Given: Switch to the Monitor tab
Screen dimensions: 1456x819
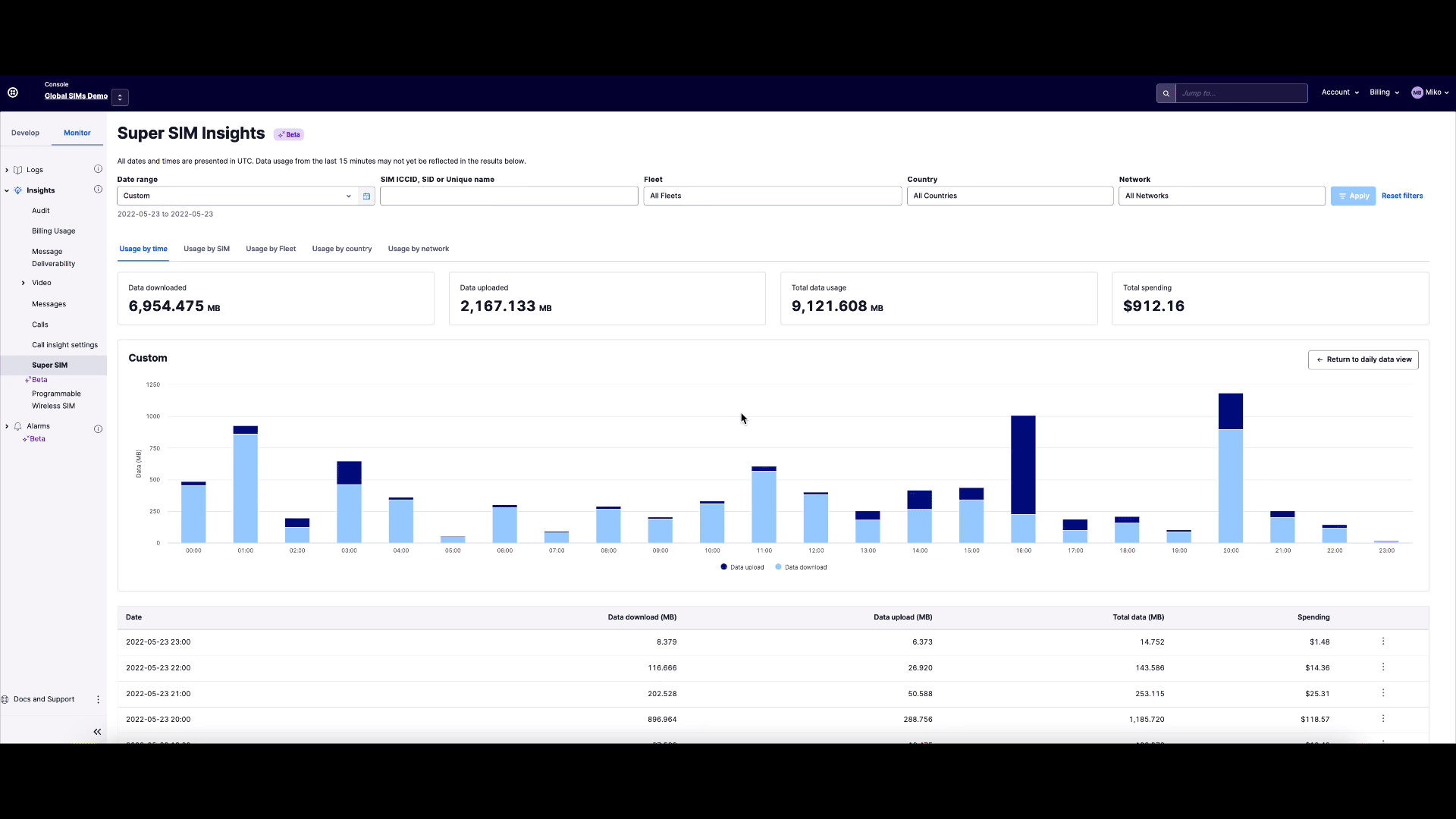Looking at the screenshot, I should tap(77, 133).
